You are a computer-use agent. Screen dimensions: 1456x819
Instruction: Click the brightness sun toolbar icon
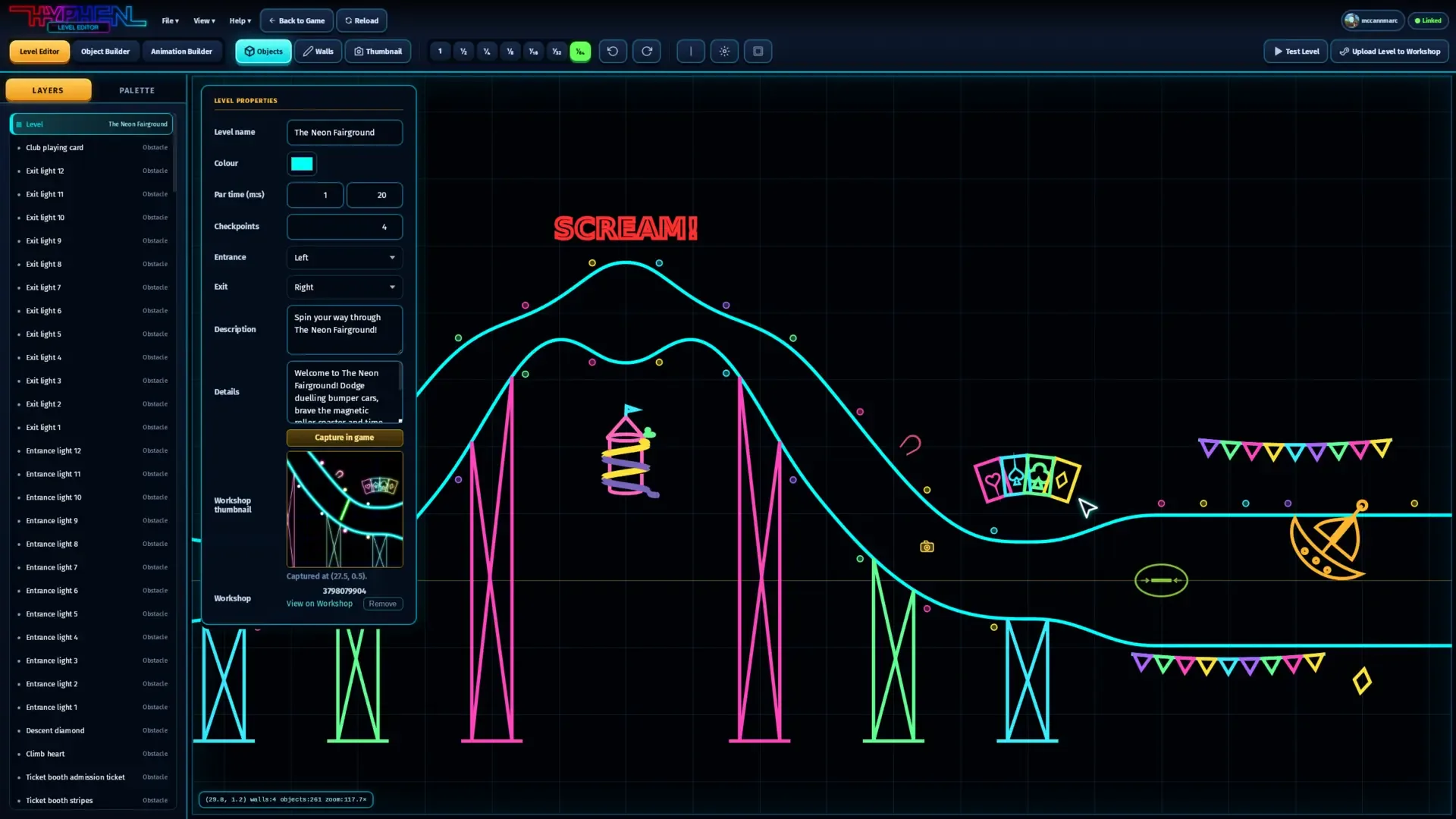(x=725, y=52)
